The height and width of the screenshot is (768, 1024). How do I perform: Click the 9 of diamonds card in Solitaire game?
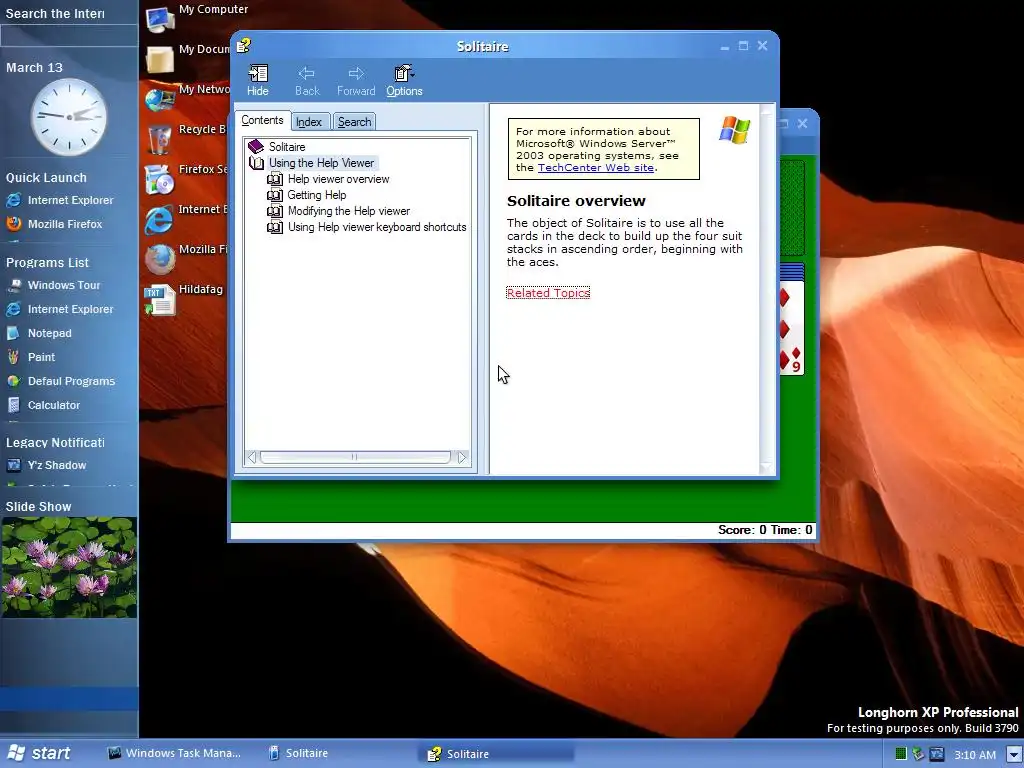tap(792, 328)
